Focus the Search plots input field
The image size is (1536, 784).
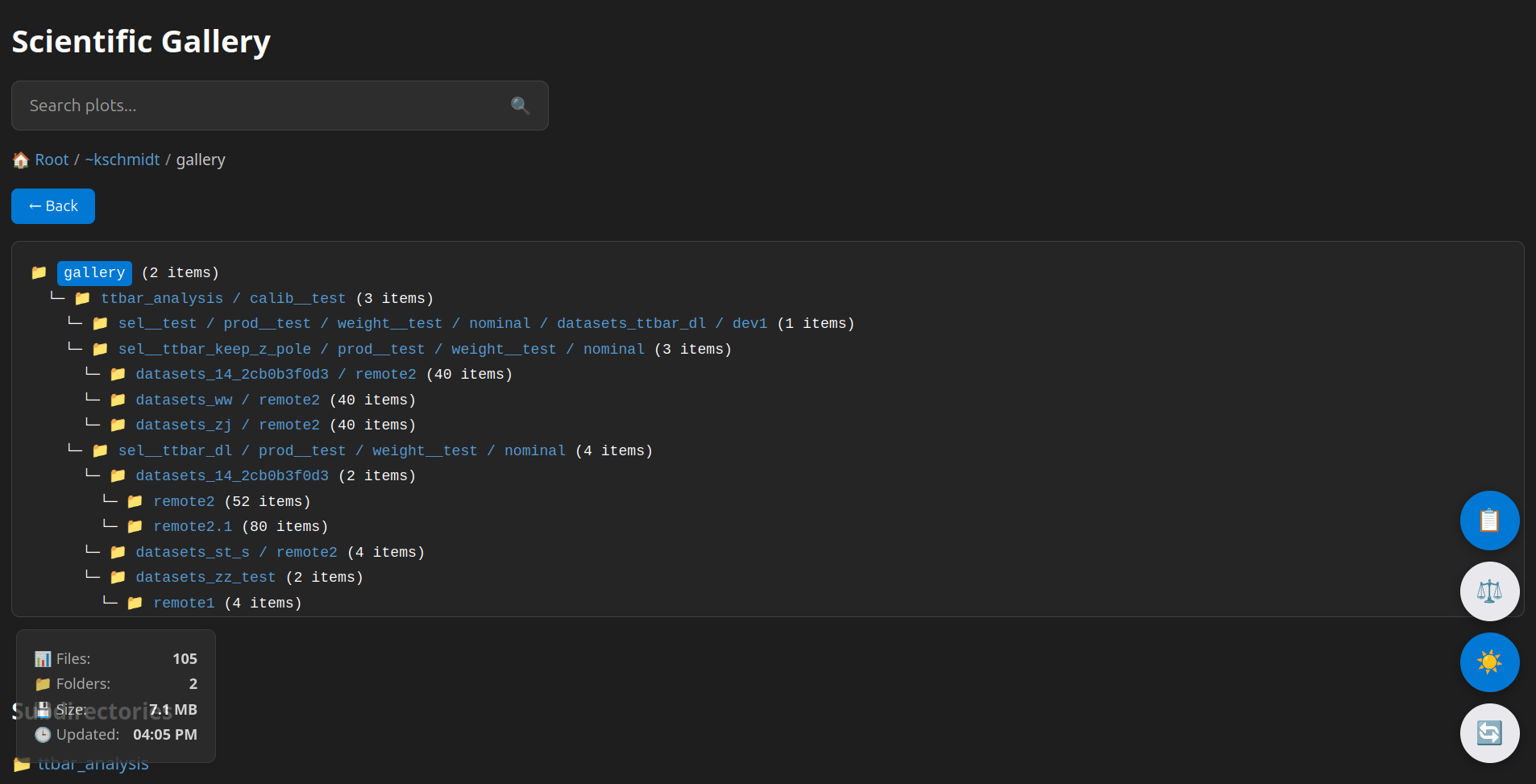click(x=280, y=106)
